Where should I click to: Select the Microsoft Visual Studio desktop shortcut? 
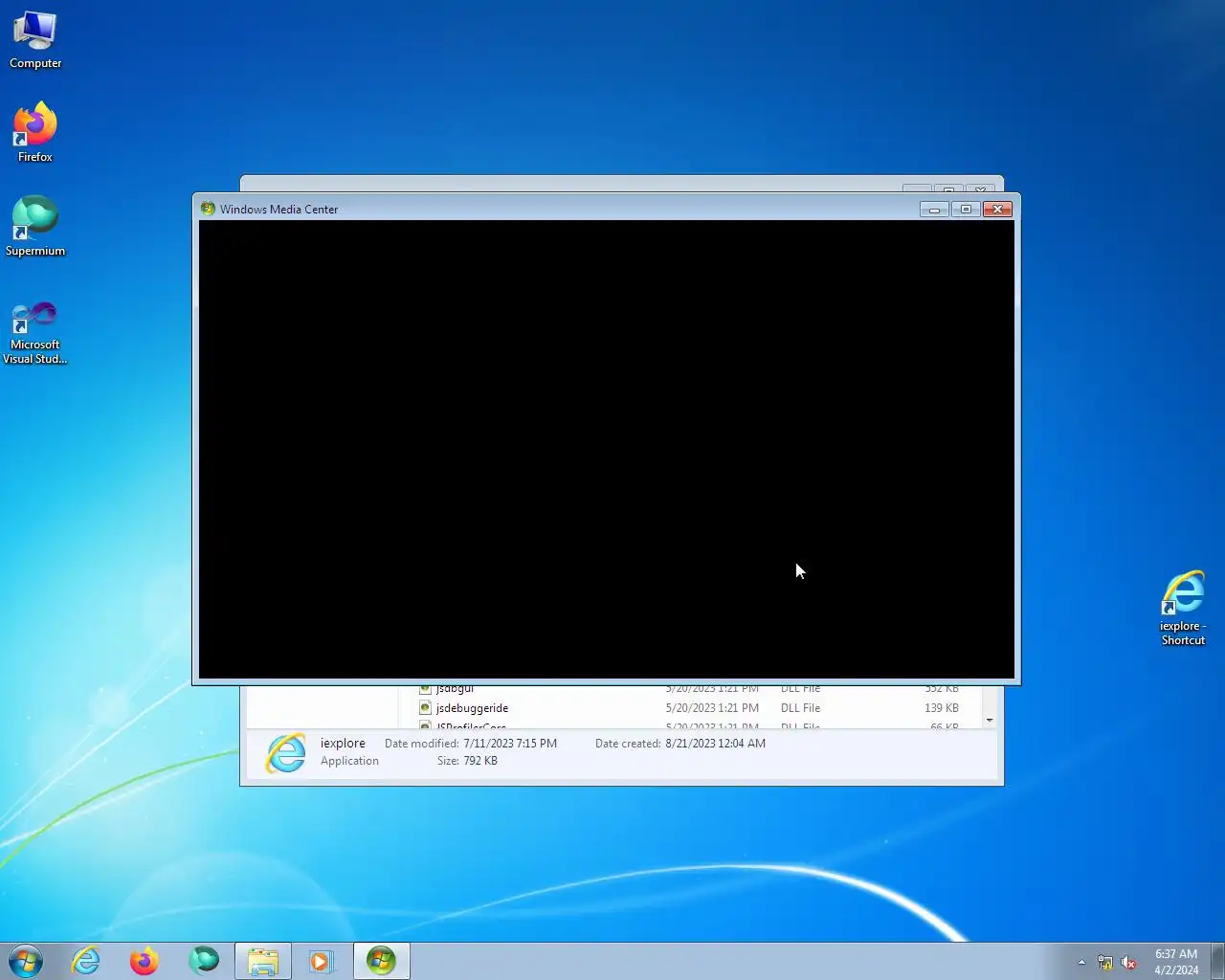click(35, 332)
